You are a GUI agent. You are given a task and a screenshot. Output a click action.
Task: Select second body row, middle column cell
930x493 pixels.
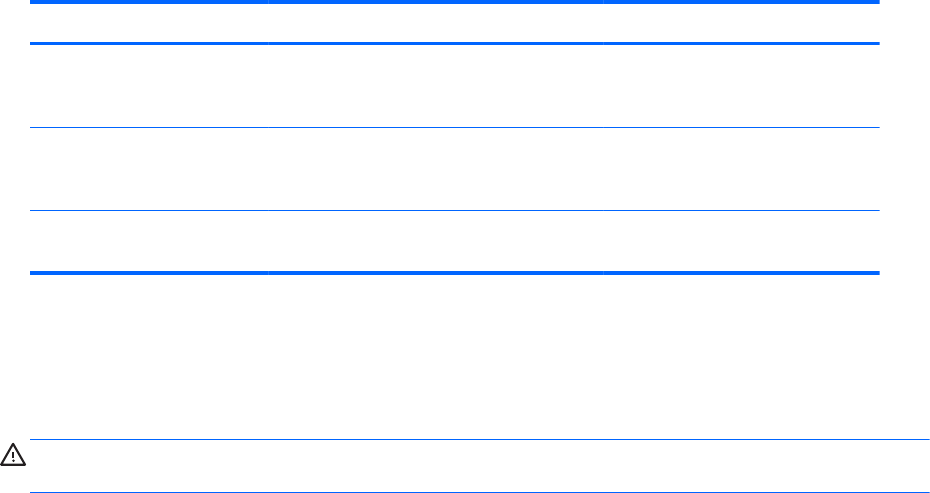coord(436,169)
